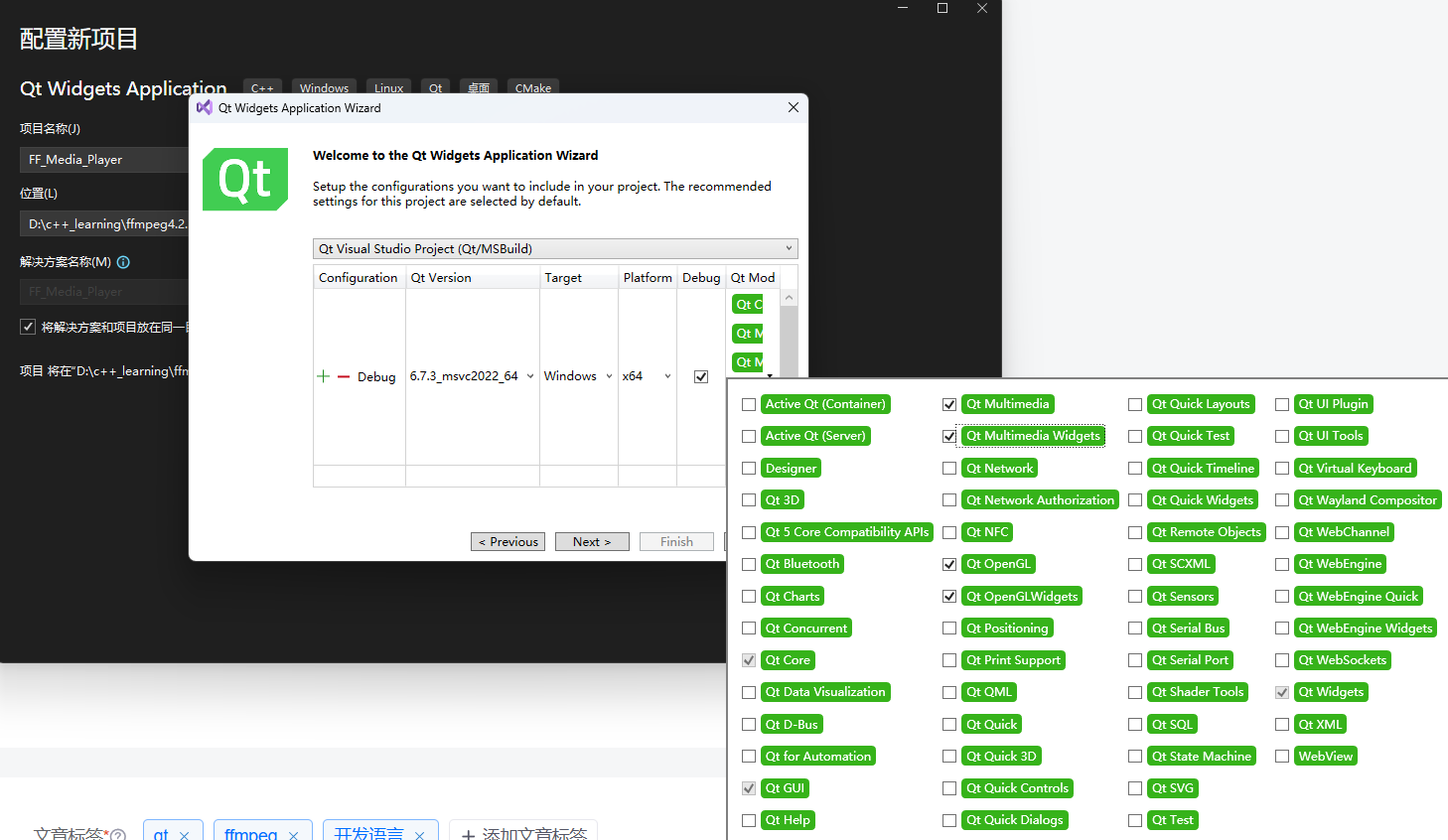The image size is (1448, 840).
Task: Click the project name field FF_Media_Player
Action: coord(104,159)
